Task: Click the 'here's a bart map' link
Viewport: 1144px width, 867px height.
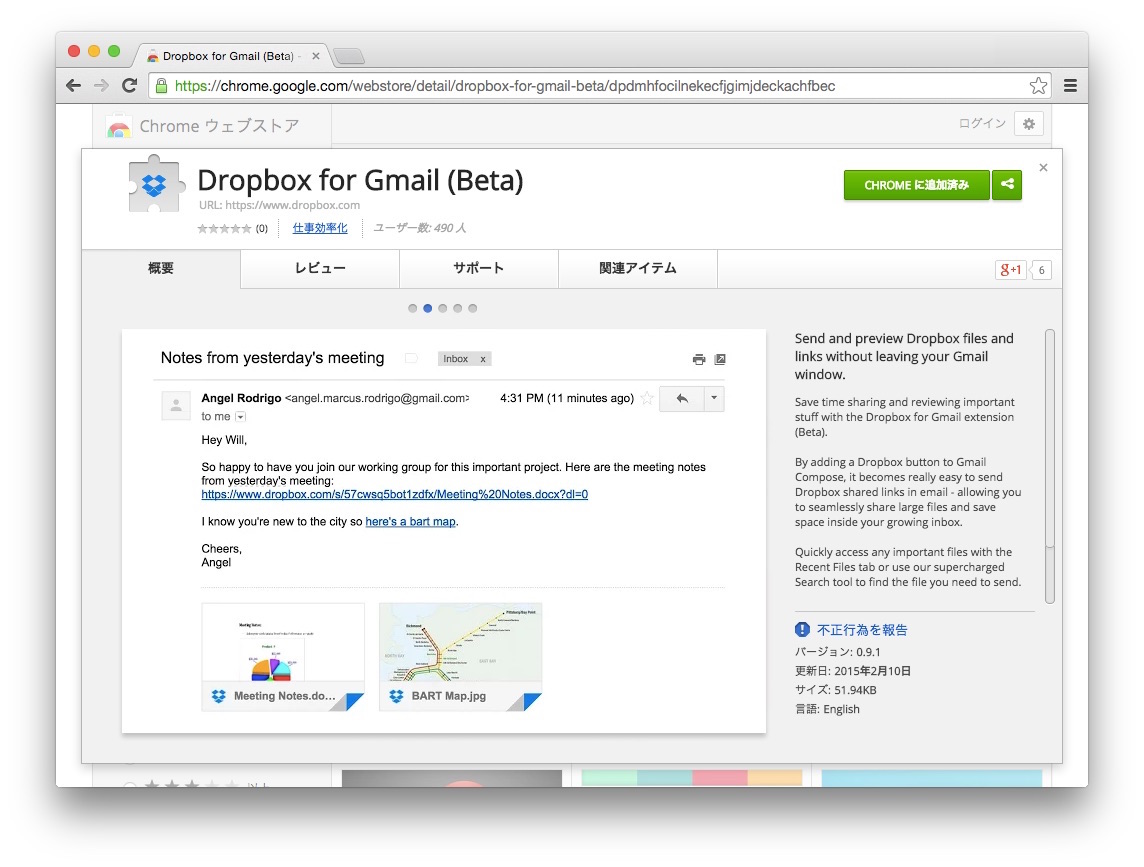Action: pyautogui.click(x=410, y=522)
